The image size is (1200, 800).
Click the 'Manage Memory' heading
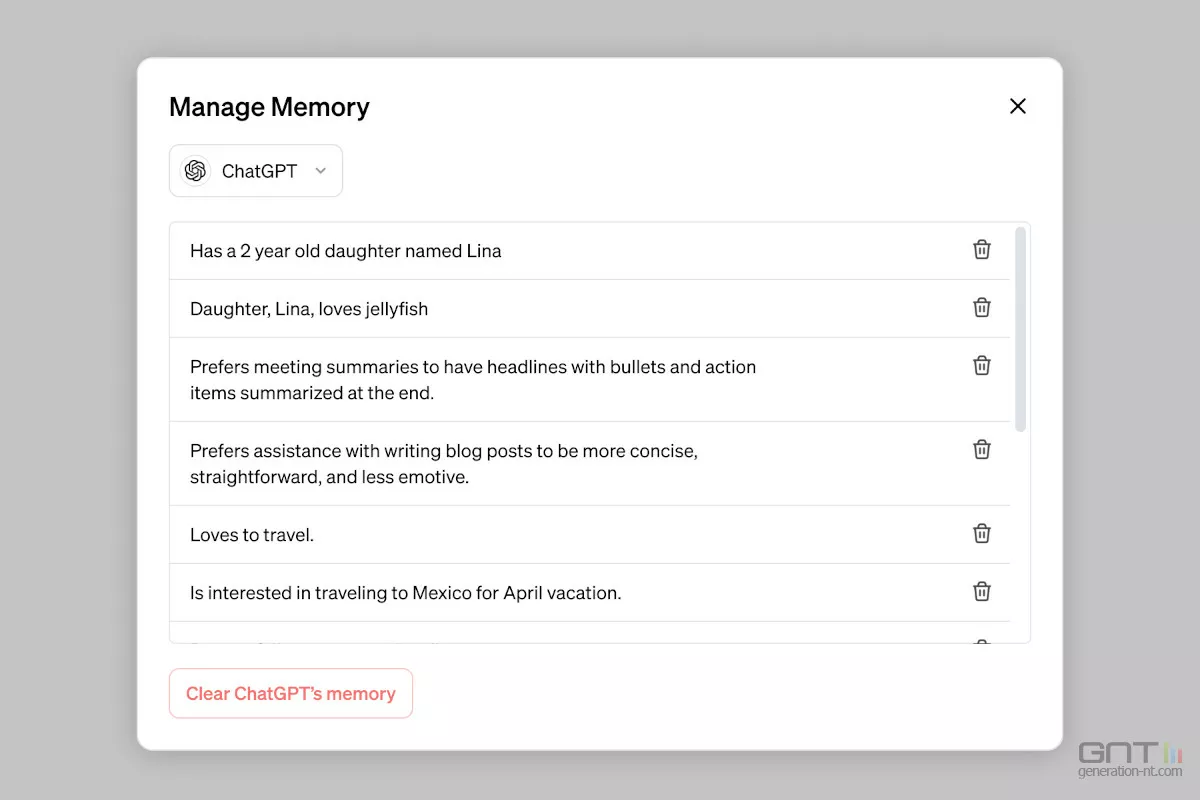pos(269,107)
